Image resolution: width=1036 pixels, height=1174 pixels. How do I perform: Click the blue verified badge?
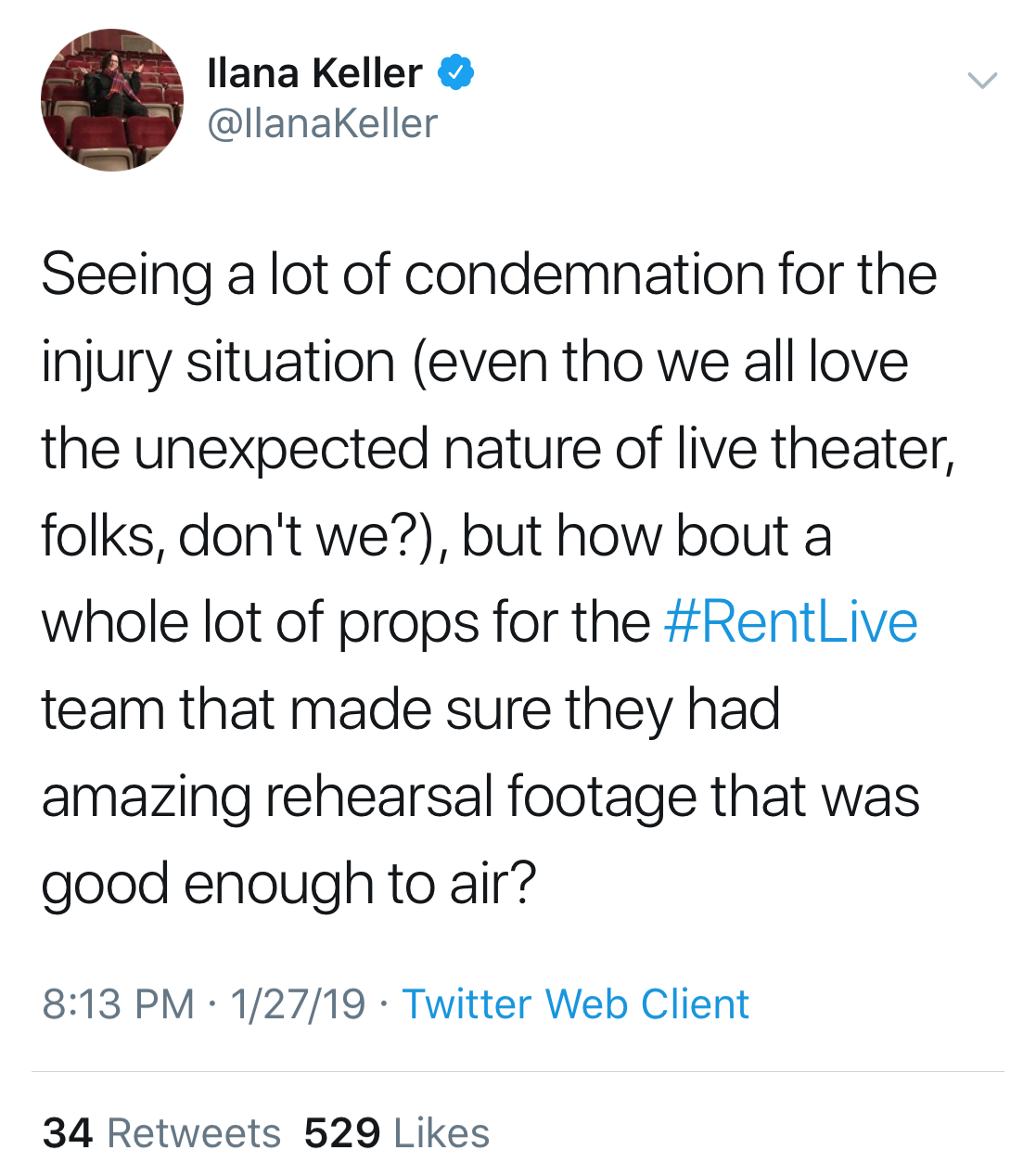(x=455, y=72)
